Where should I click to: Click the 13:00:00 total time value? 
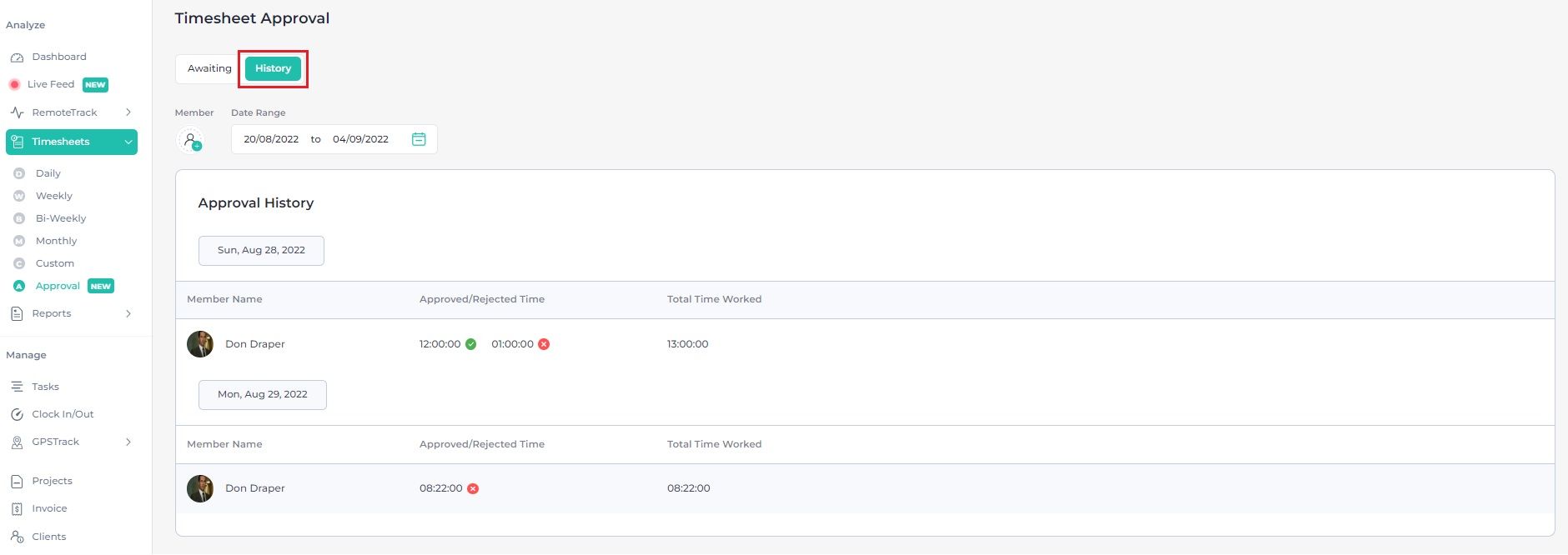688,344
